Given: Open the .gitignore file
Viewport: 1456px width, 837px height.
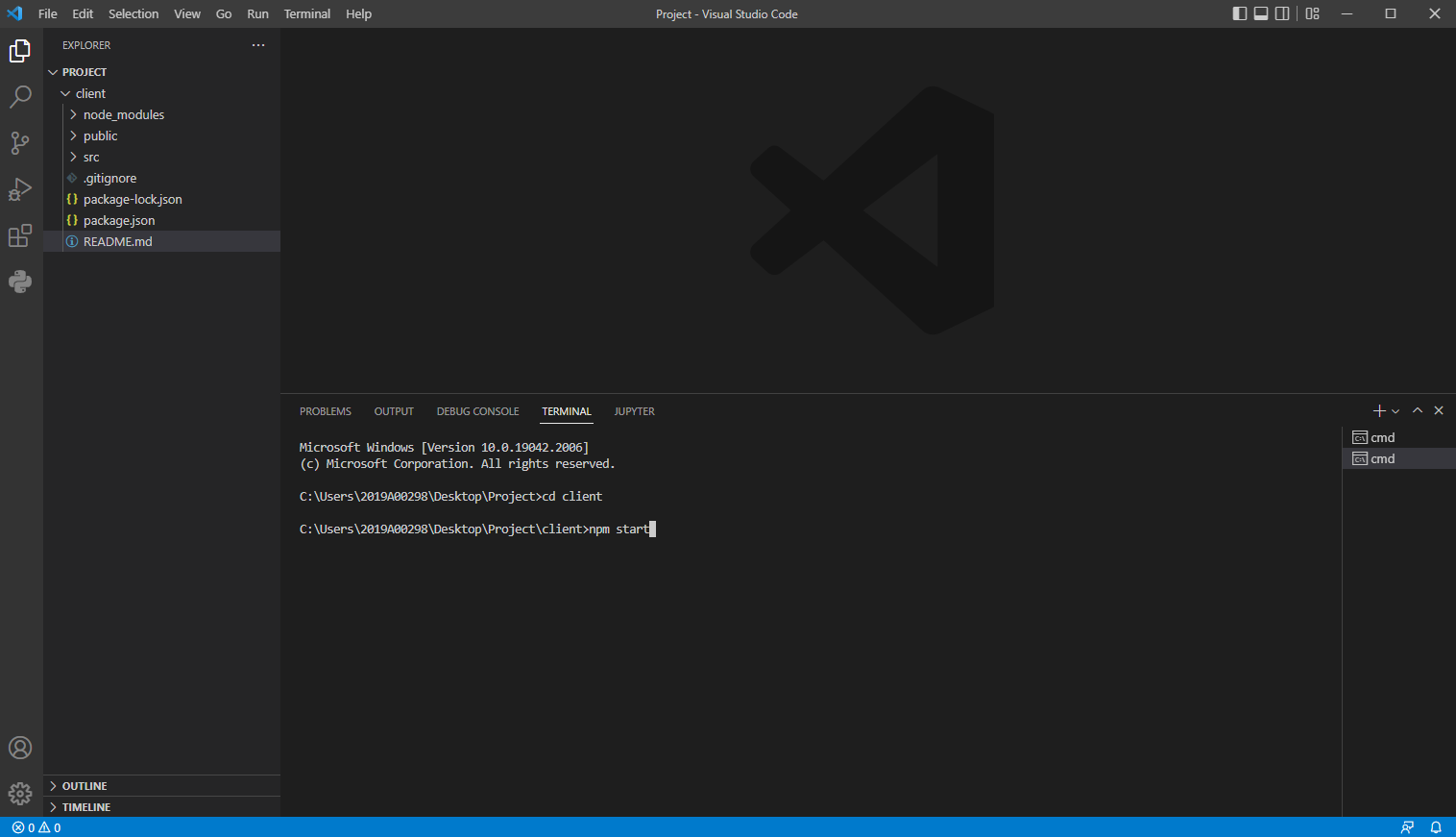Looking at the screenshot, I should (161, 178).
